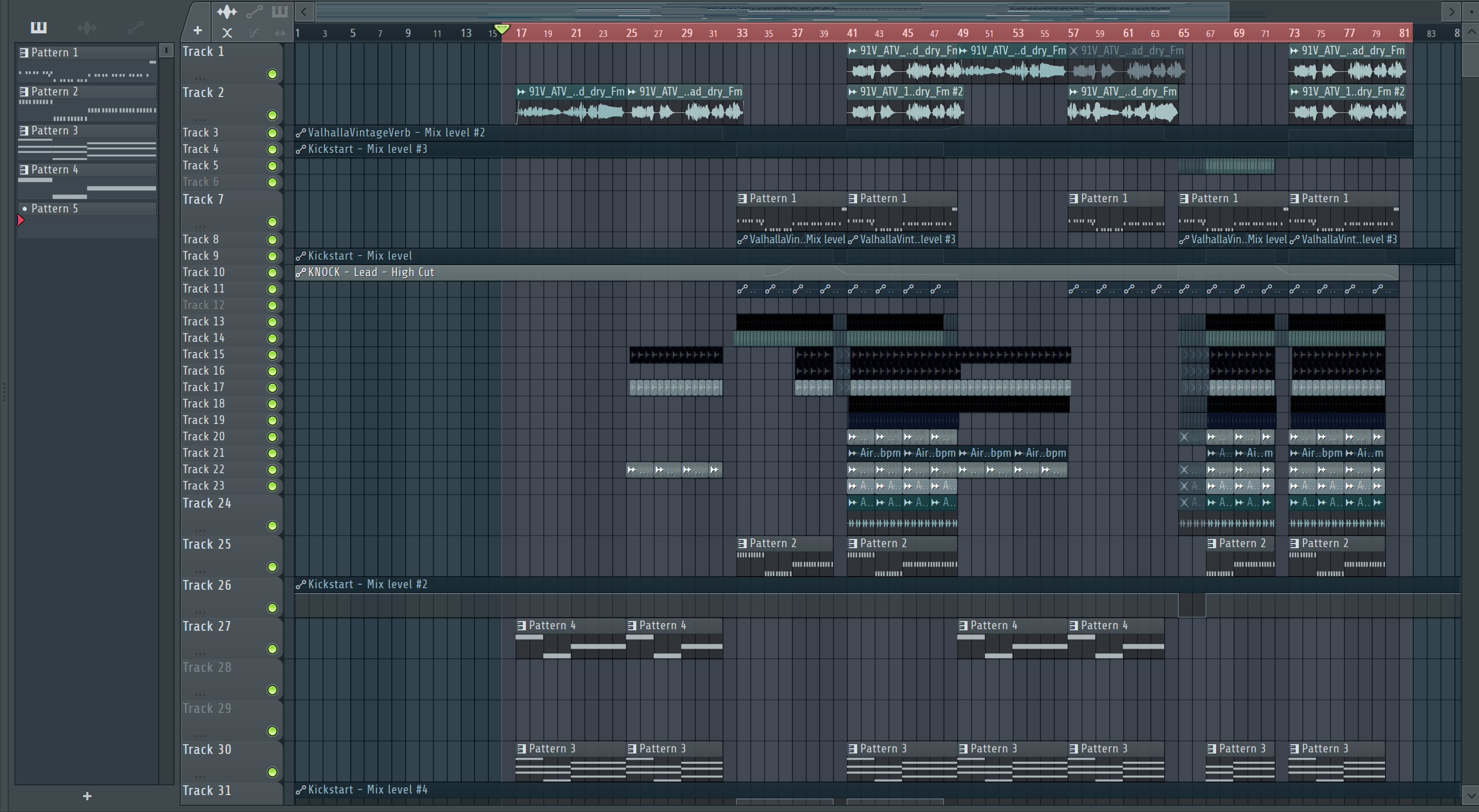The width and height of the screenshot is (1479, 812).
Task: Mute Track 30 using its green LED
Action: coord(272,772)
